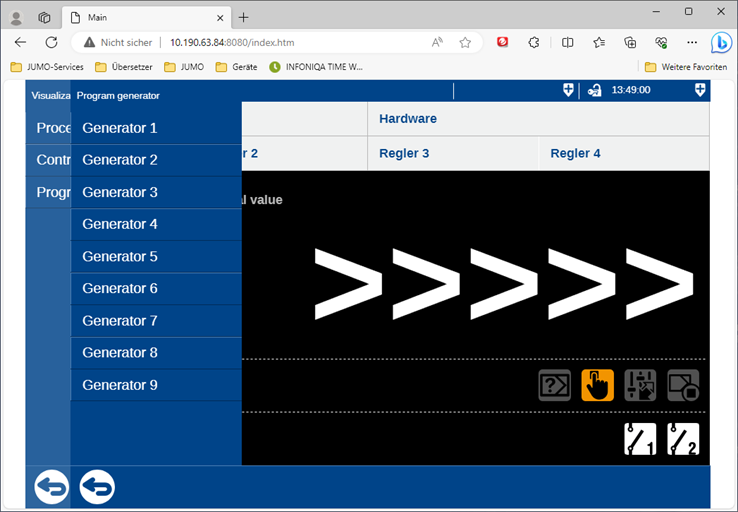Toggle binary switch 2
The height and width of the screenshot is (512, 738).
click(x=683, y=439)
